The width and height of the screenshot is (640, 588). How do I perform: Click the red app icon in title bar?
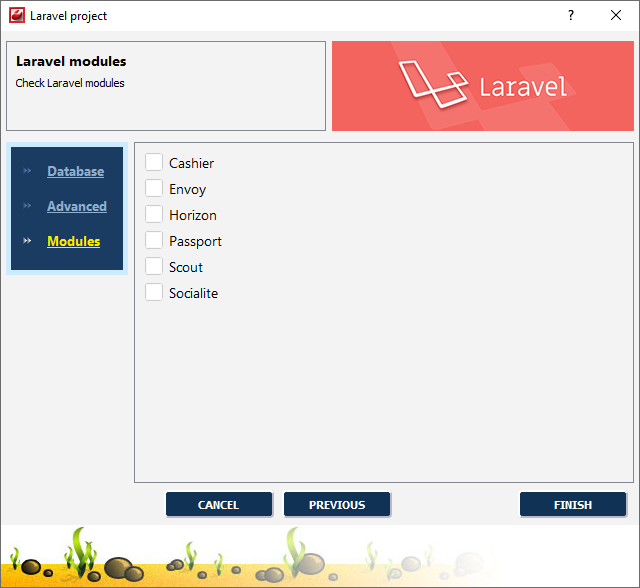pos(17,16)
